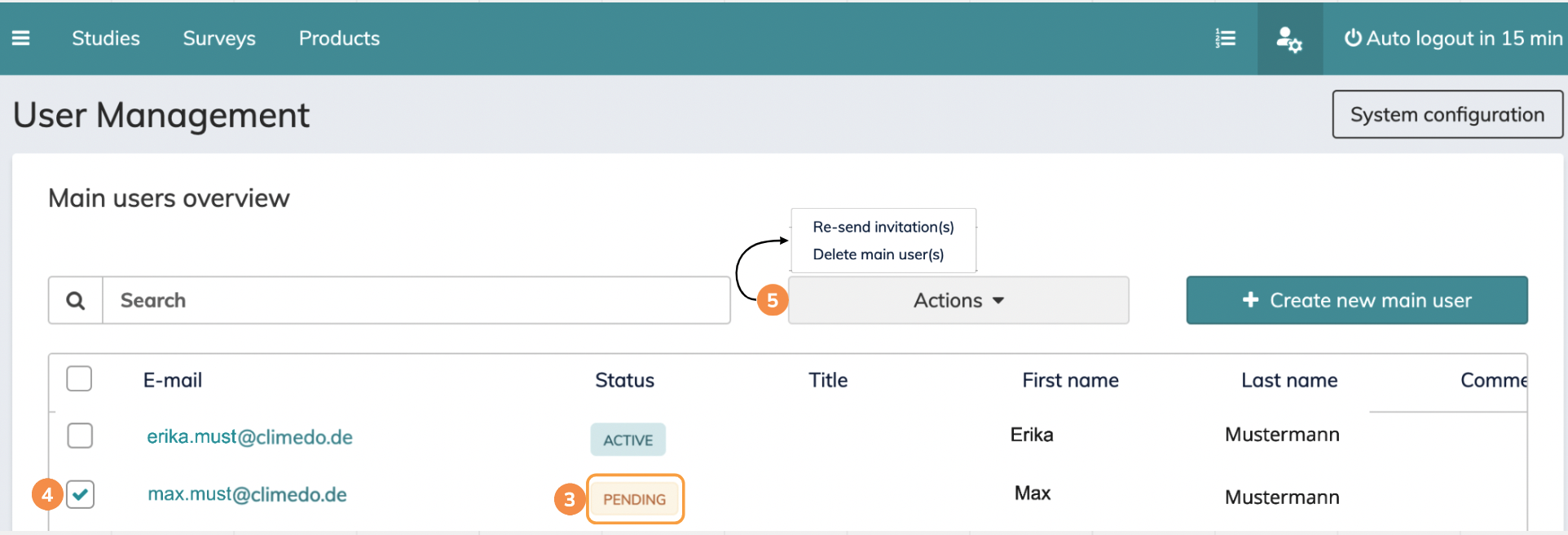Screen dimensions: 1568x535
Task: Click the search magnifier icon
Action: pyautogui.click(x=76, y=301)
